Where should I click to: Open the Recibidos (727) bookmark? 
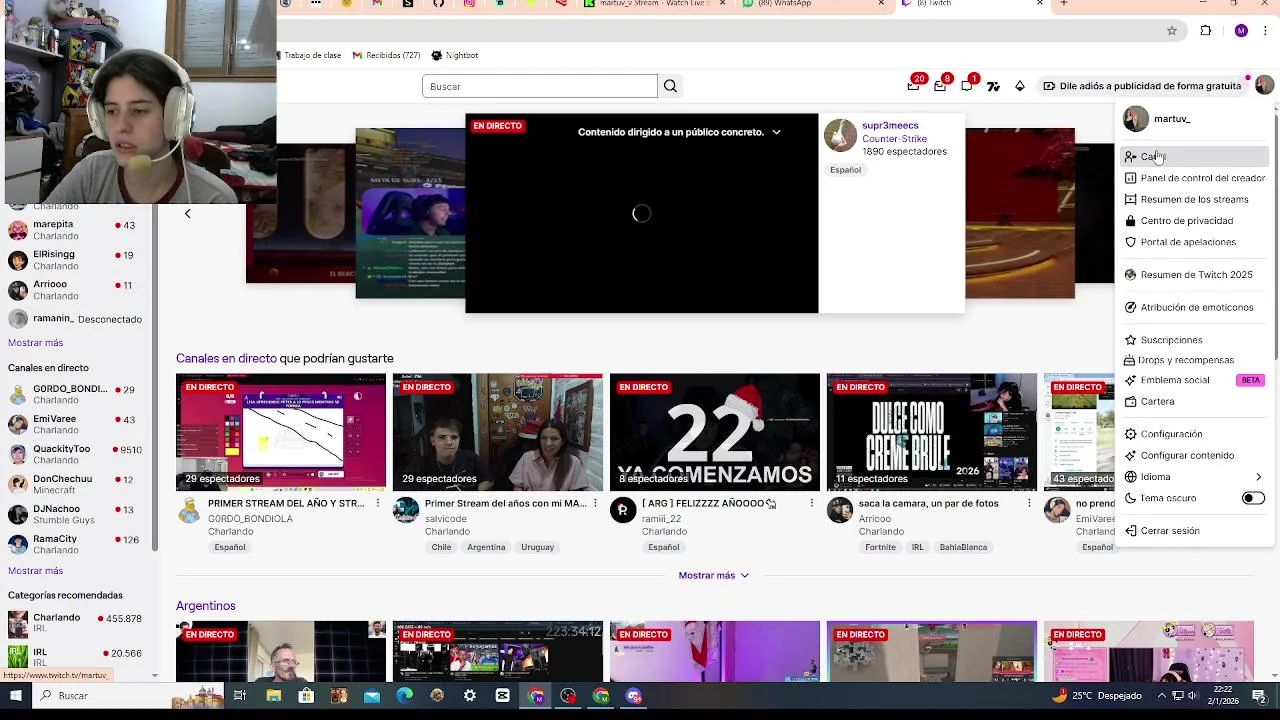point(386,55)
